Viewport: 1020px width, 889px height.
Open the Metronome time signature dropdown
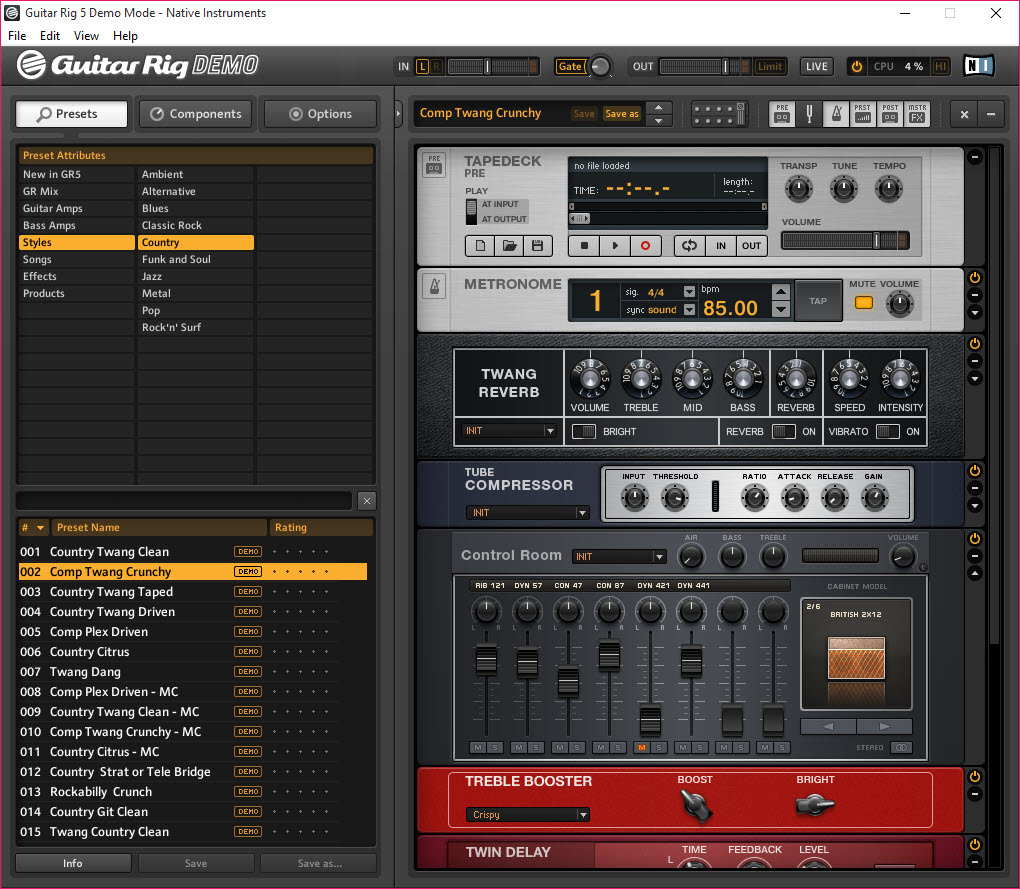(690, 292)
